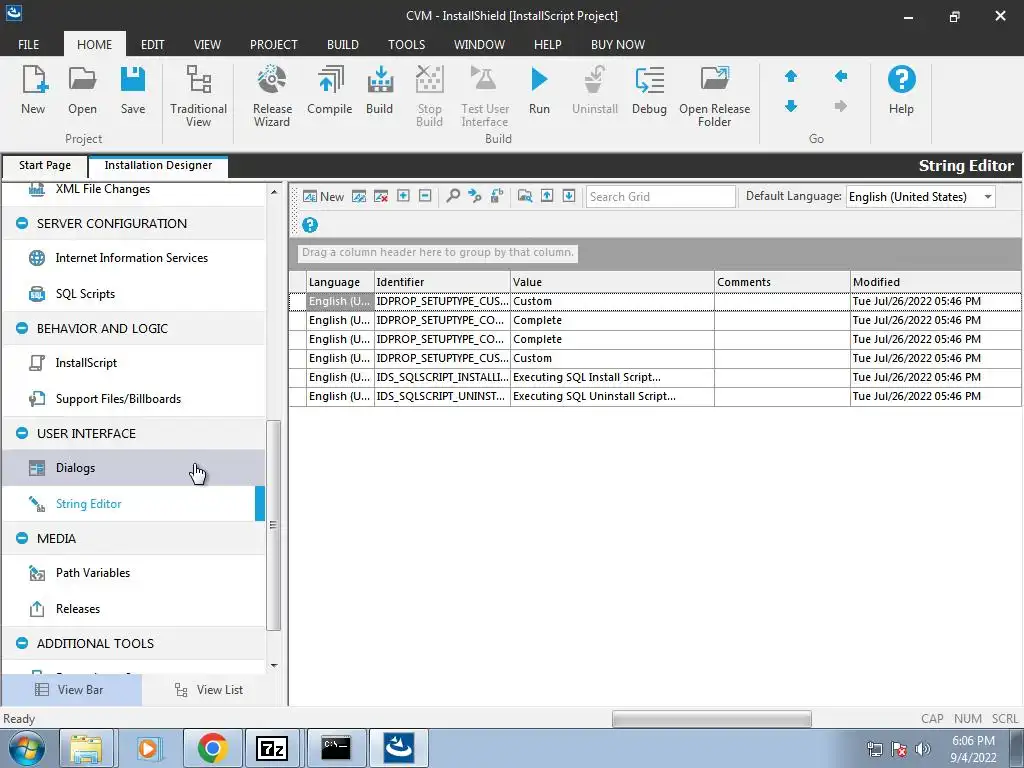The image size is (1024, 768).
Task: Click the Find magnifier icon
Action: tap(453, 196)
